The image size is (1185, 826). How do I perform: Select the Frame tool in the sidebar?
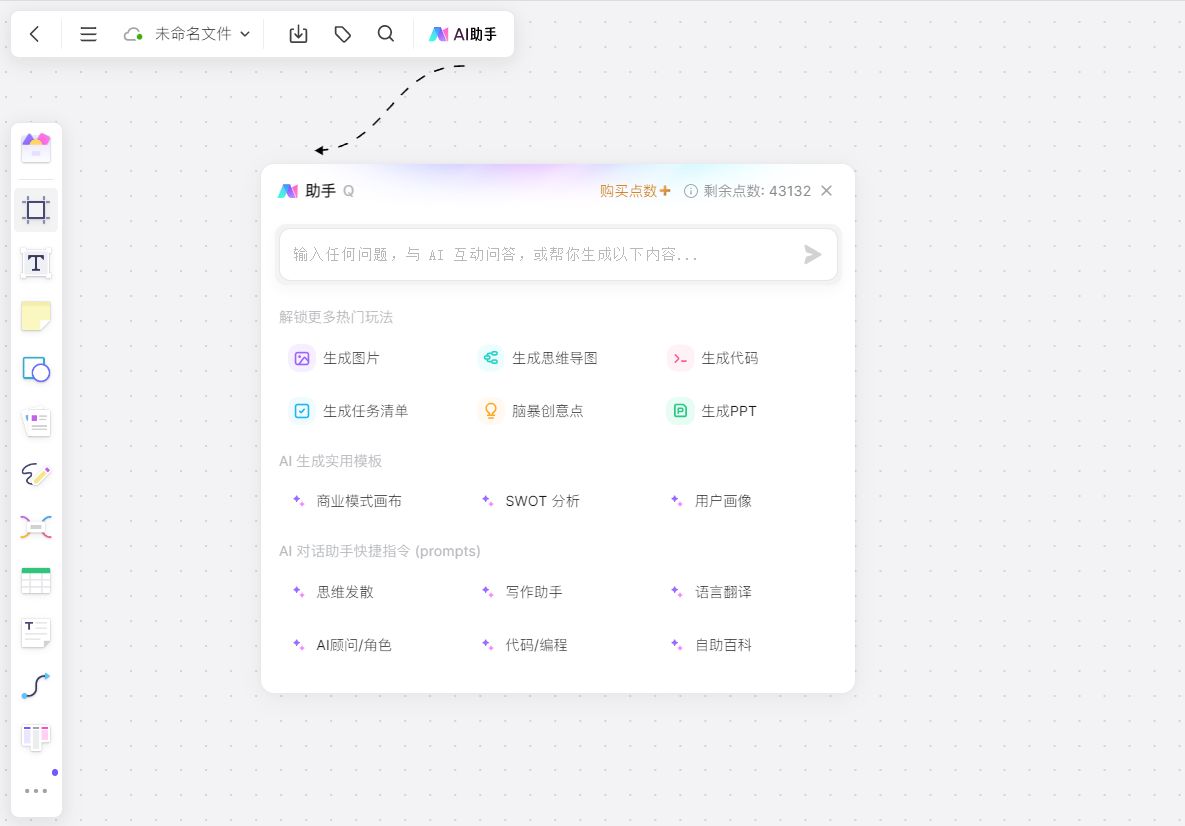(36, 210)
